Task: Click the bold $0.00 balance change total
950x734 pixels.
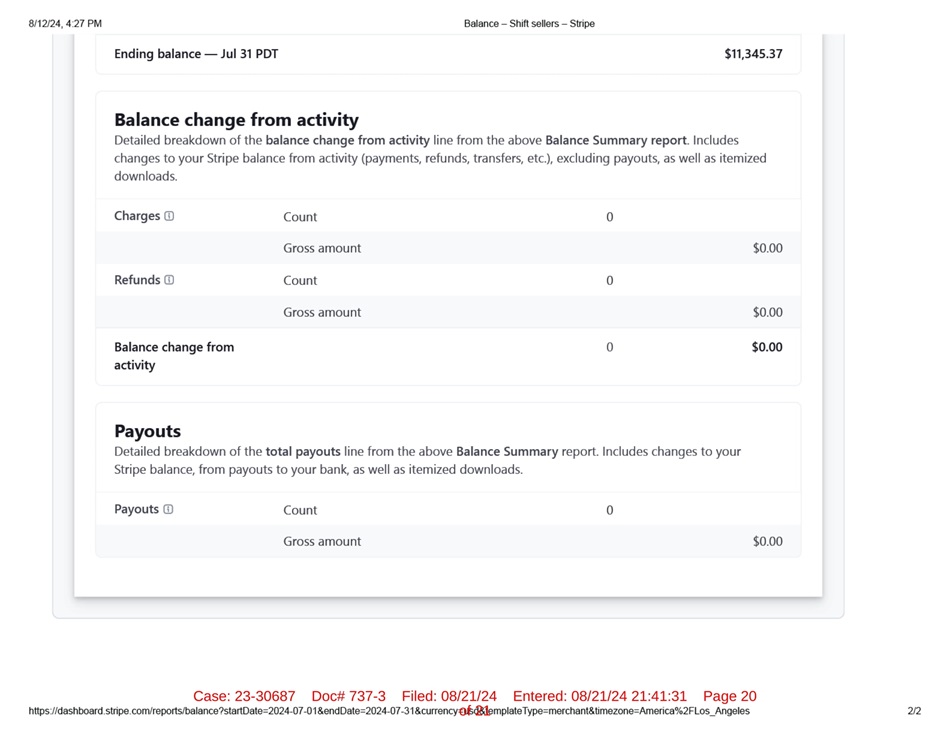Action: point(767,347)
